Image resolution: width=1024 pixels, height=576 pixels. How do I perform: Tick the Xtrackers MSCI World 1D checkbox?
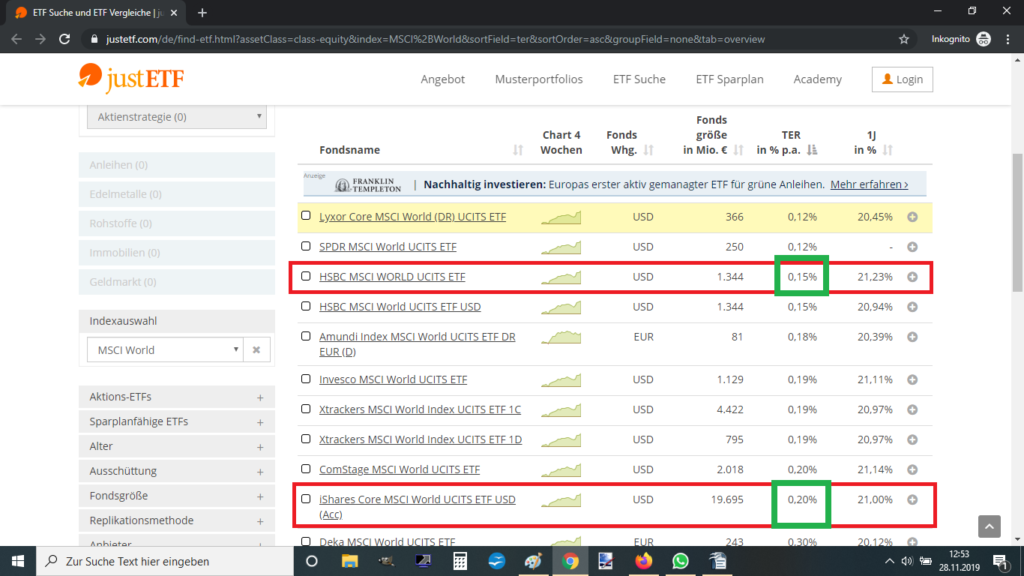pos(306,438)
